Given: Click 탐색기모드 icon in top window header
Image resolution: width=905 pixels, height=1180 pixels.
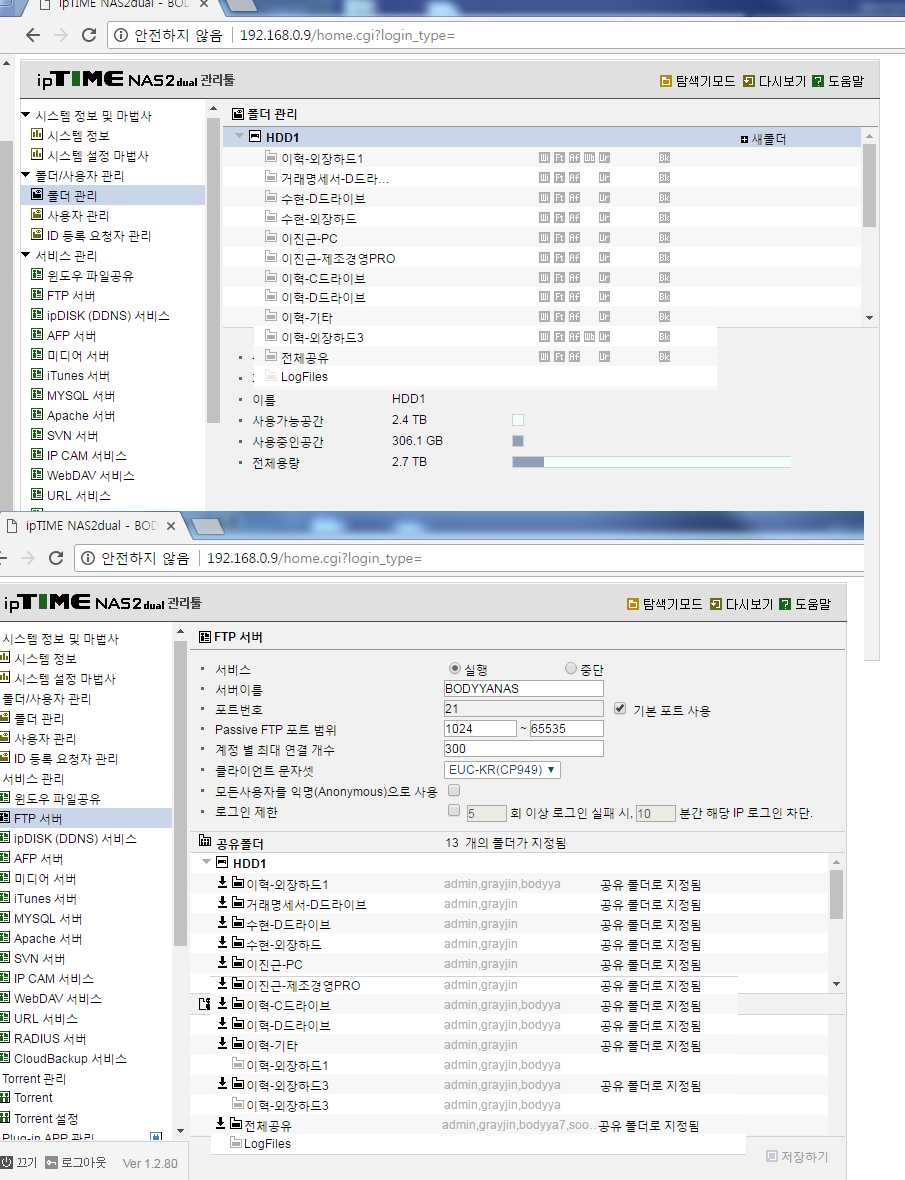Looking at the screenshot, I should (x=666, y=81).
